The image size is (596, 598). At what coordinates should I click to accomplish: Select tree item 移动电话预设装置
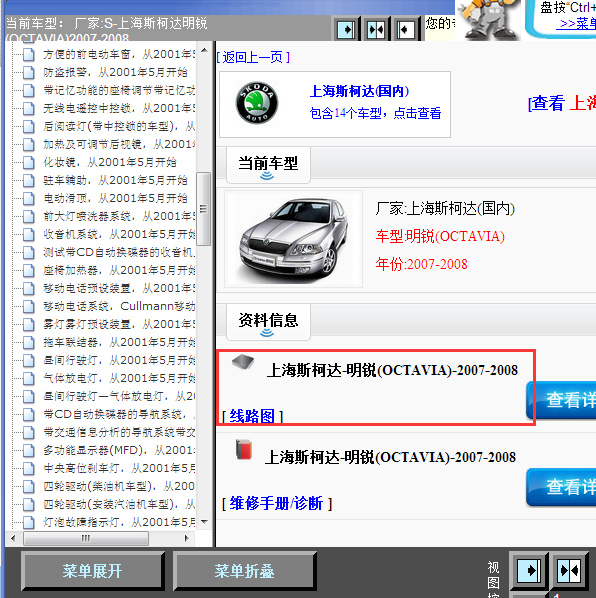tap(119, 288)
